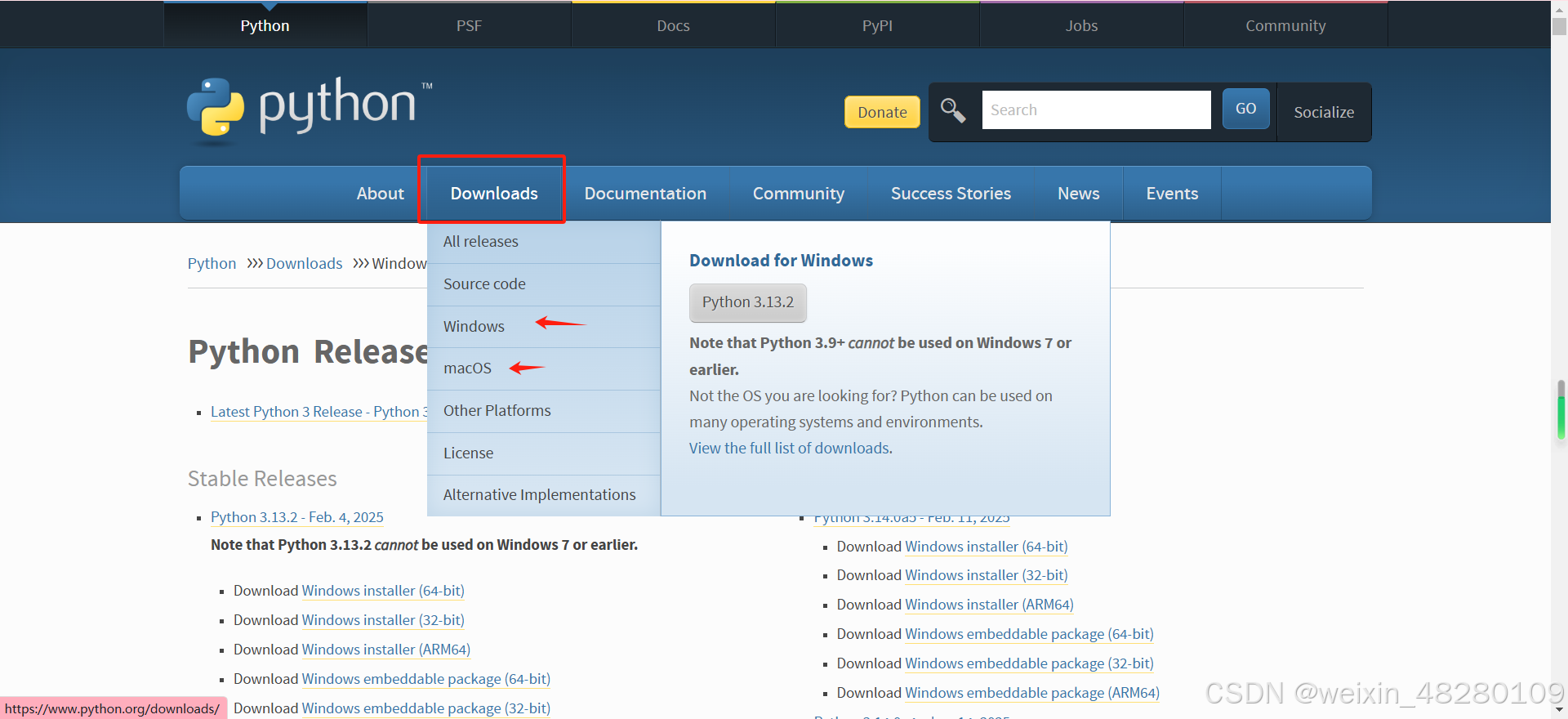Open the Events navigation menu

(1172, 194)
